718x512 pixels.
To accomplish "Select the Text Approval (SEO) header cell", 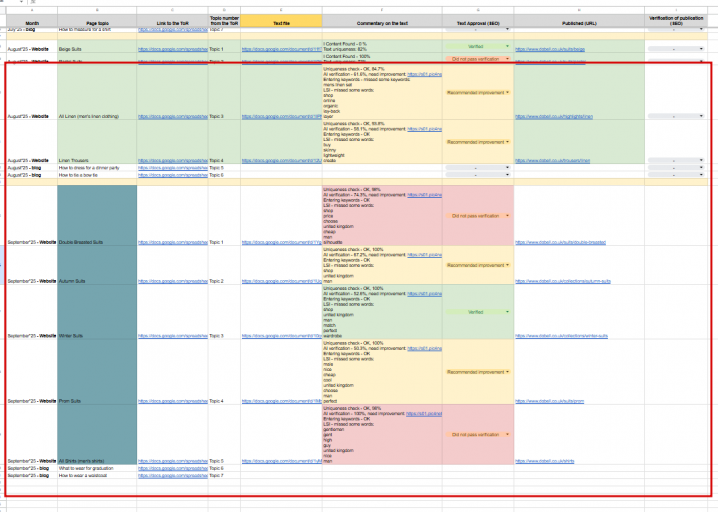I will pyautogui.click(x=478, y=21).
